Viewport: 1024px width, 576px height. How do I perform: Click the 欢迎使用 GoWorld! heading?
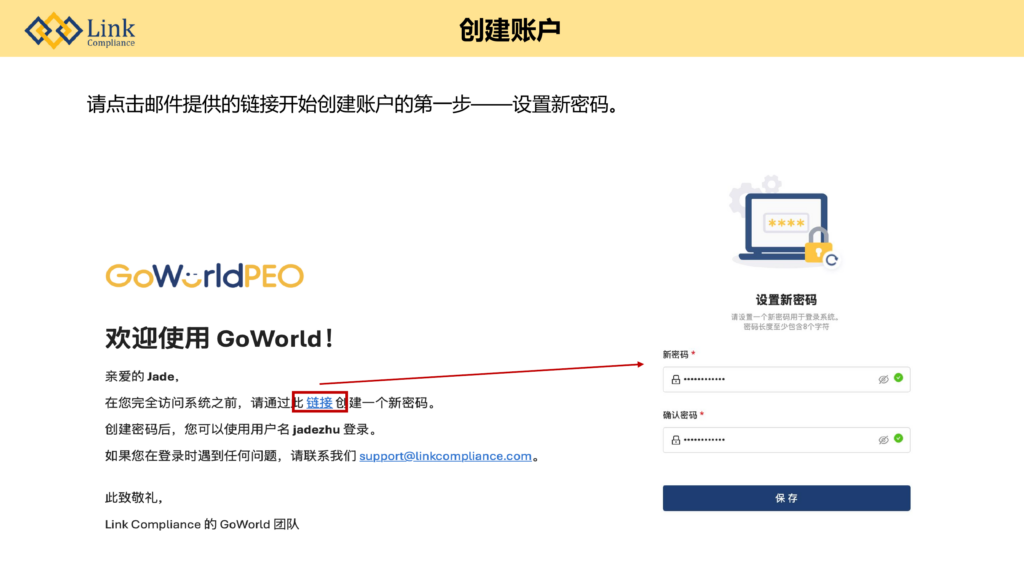click(x=219, y=339)
